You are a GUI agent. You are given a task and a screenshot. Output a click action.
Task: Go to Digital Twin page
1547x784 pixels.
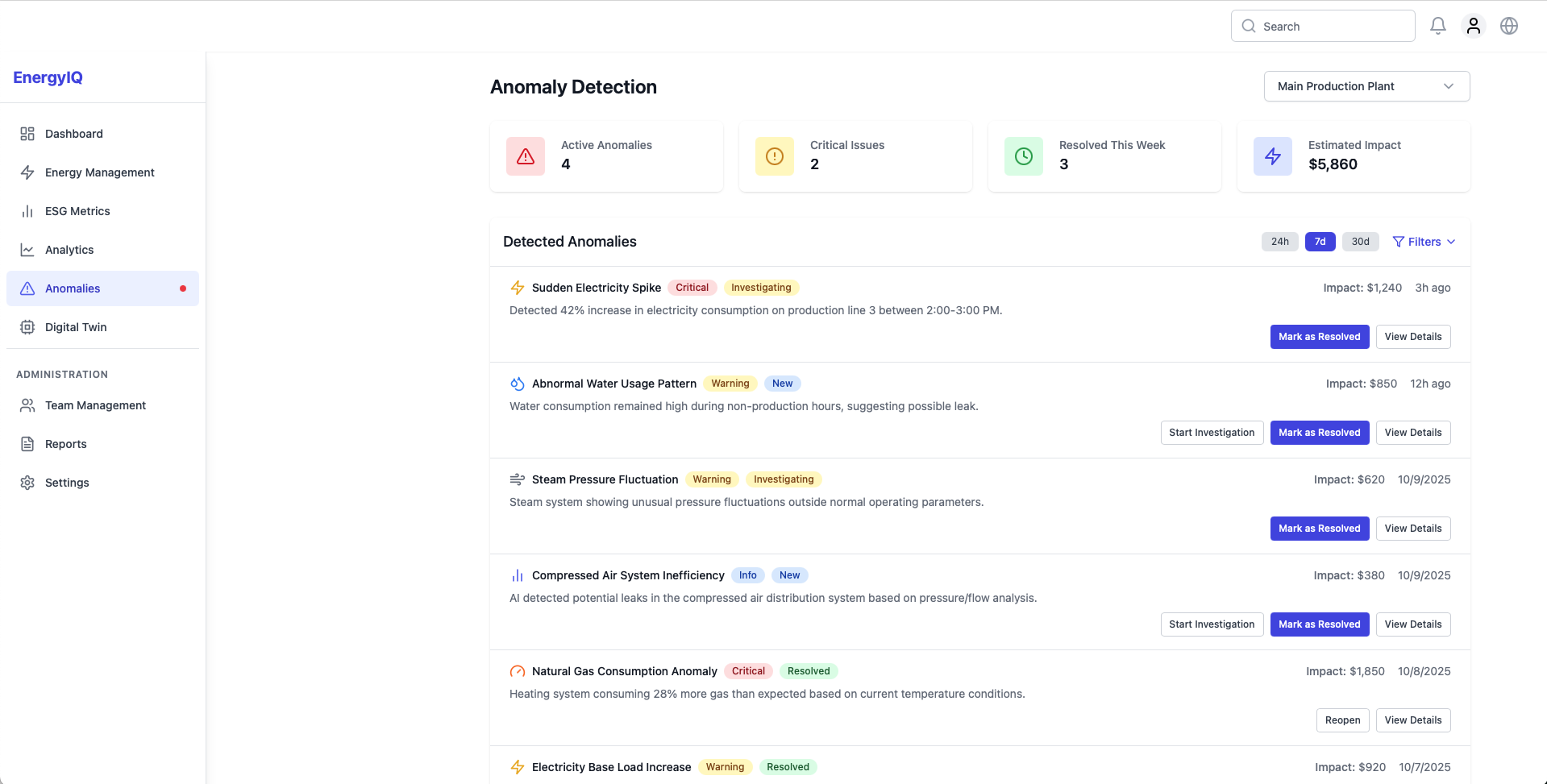[x=76, y=327]
